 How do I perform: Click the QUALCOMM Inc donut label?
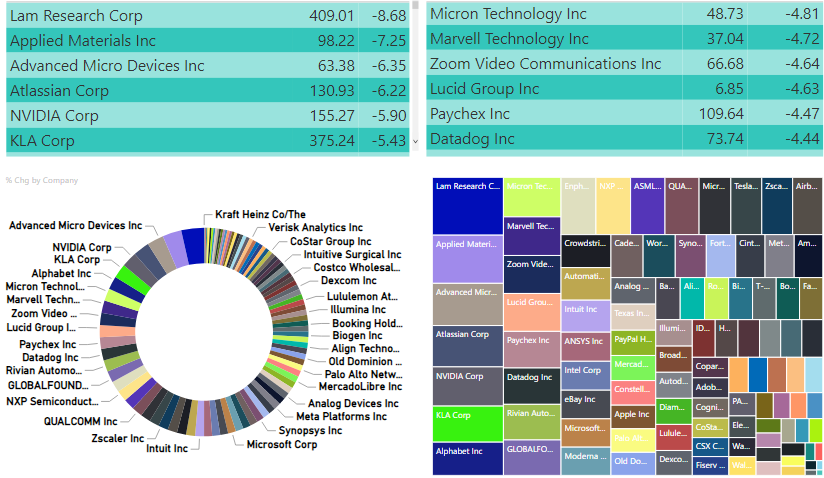tap(80, 421)
